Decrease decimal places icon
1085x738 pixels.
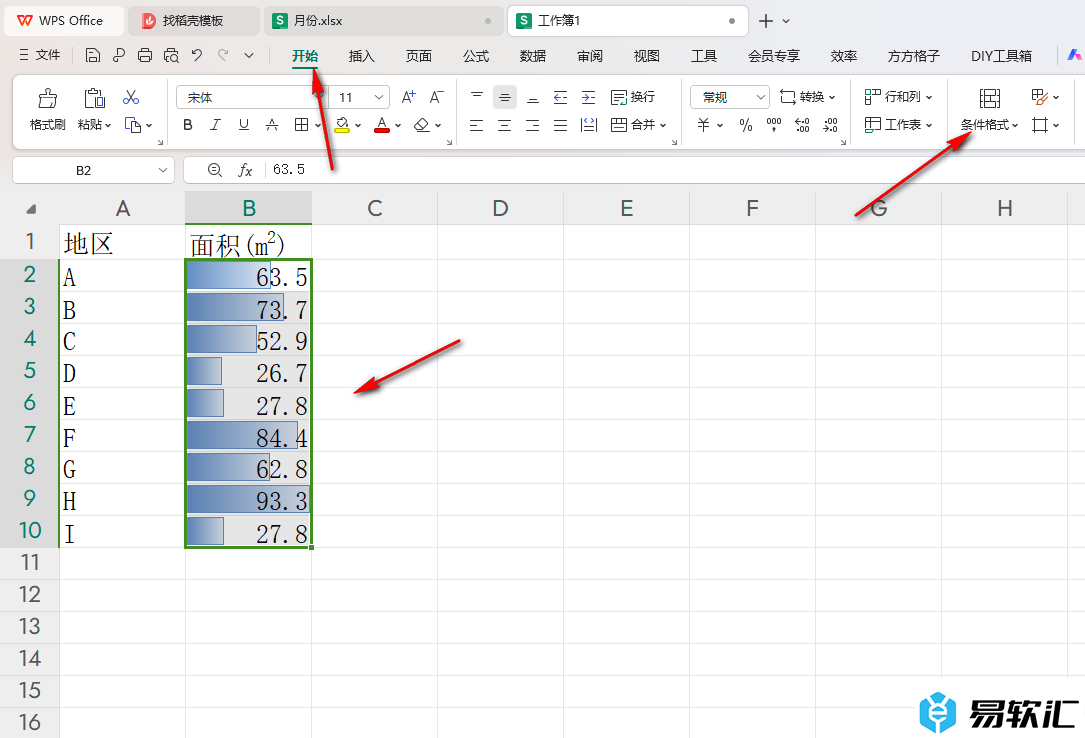tap(830, 125)
